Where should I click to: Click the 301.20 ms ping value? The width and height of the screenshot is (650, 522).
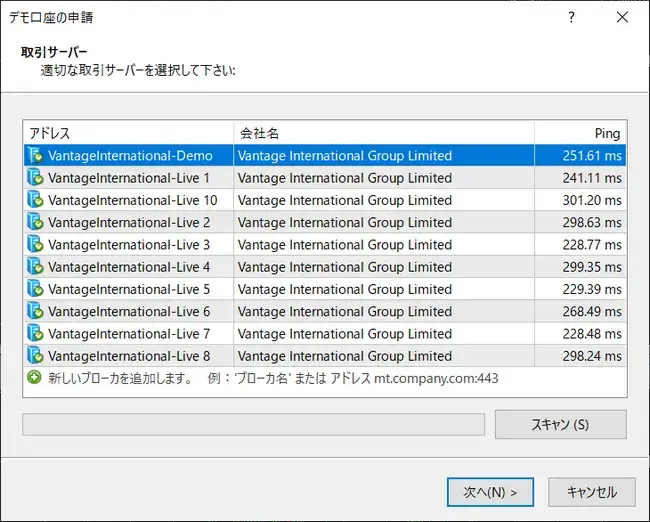coord(592,200)
